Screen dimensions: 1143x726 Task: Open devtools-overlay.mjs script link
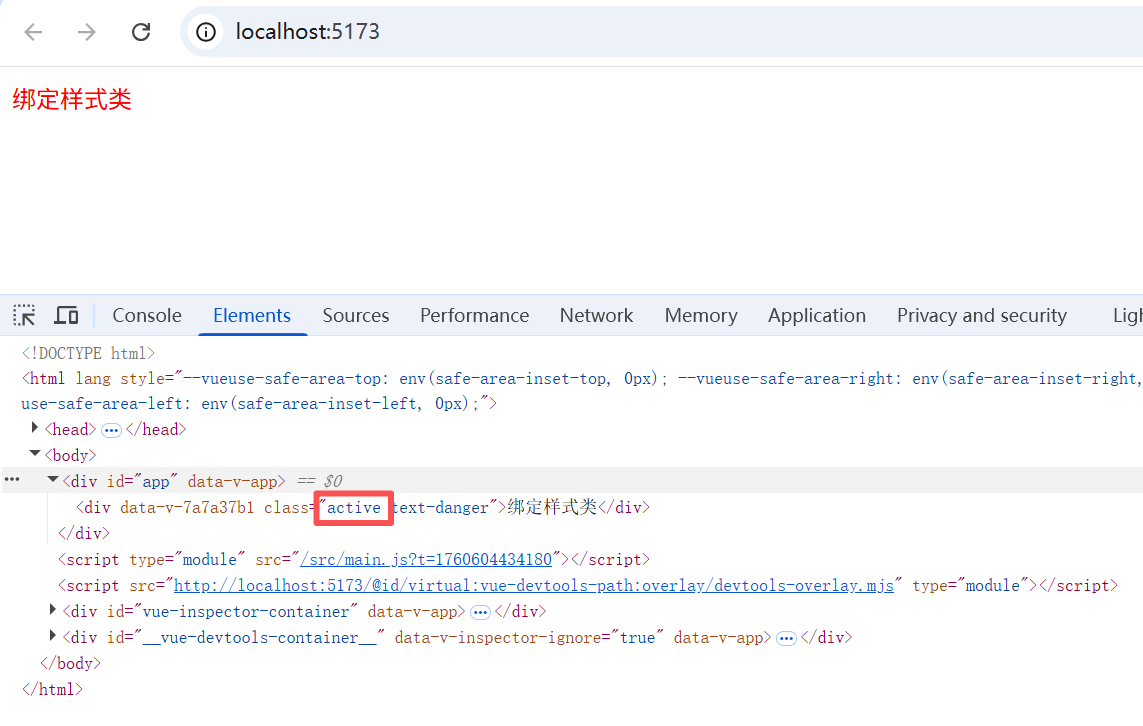534,585
